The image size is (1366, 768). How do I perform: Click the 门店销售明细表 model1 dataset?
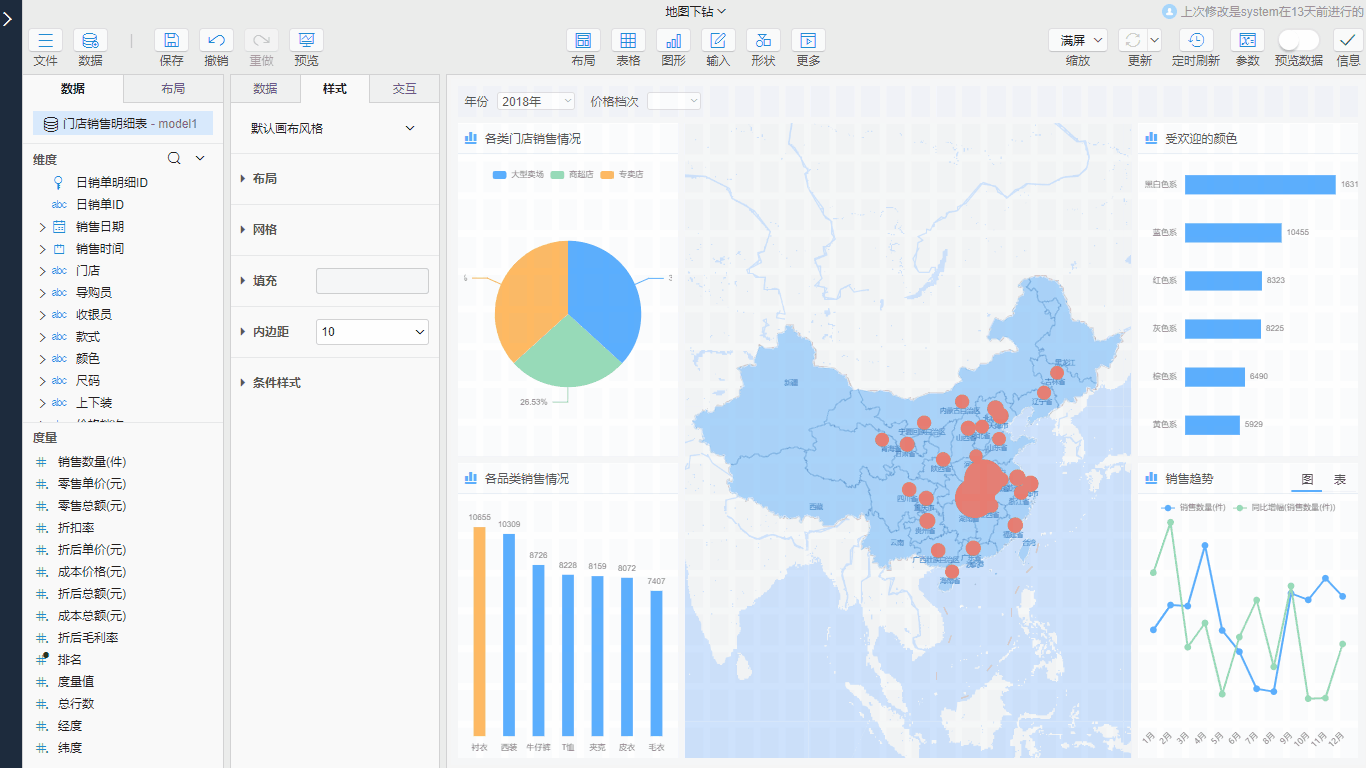[122, 124]
